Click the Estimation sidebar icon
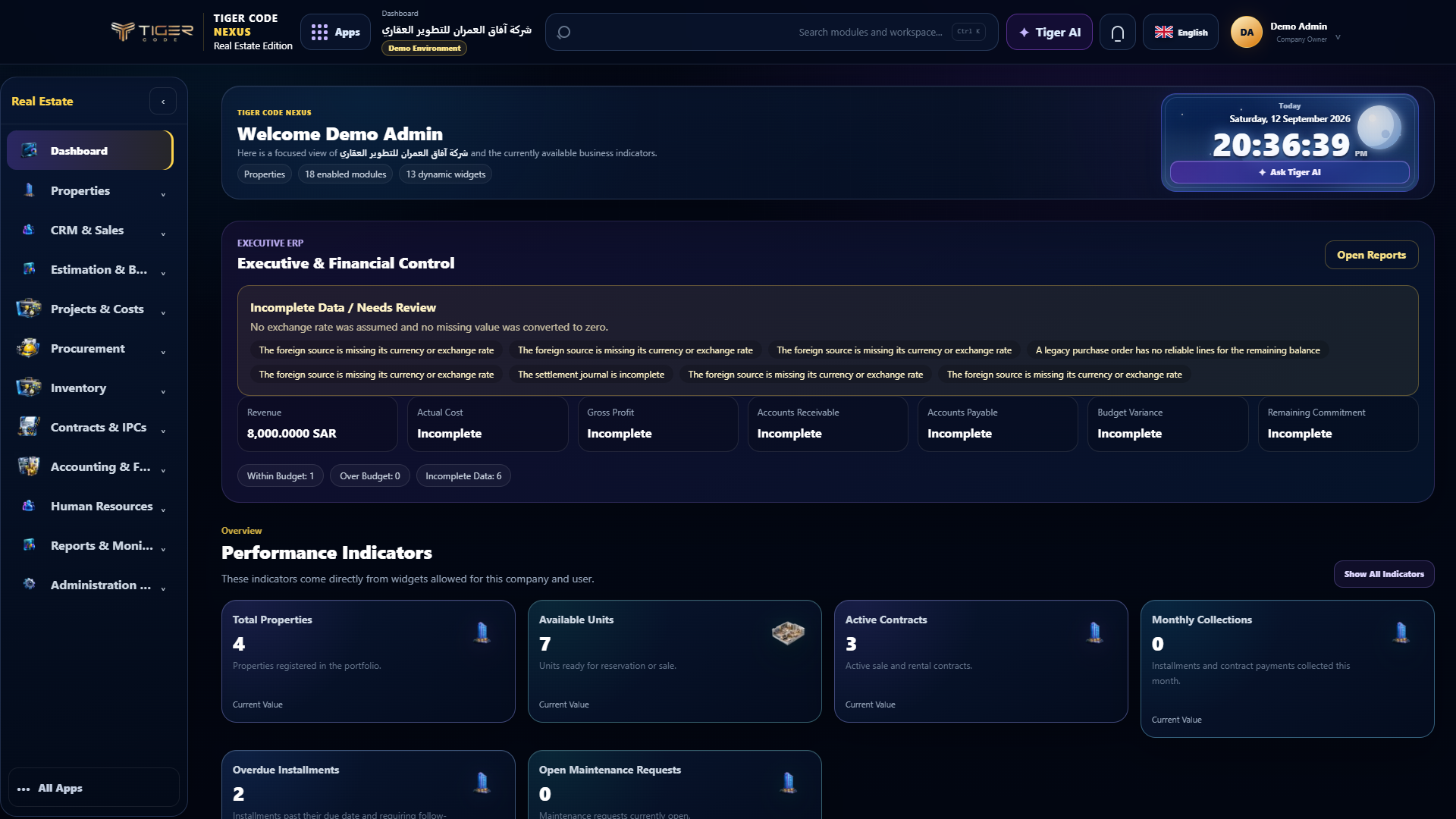 click(29, 269)
